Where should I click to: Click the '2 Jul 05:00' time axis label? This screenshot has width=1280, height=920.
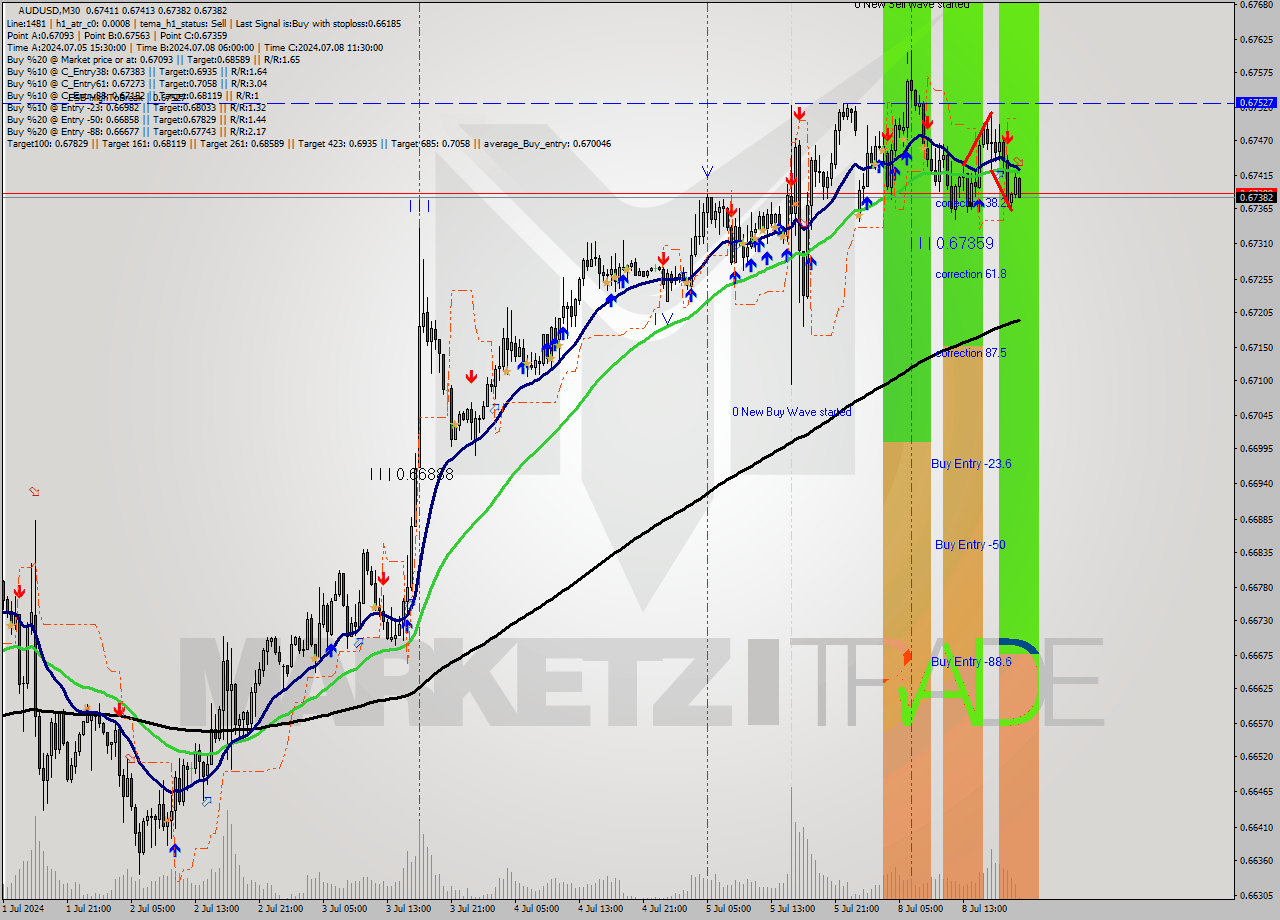point(154,909)
